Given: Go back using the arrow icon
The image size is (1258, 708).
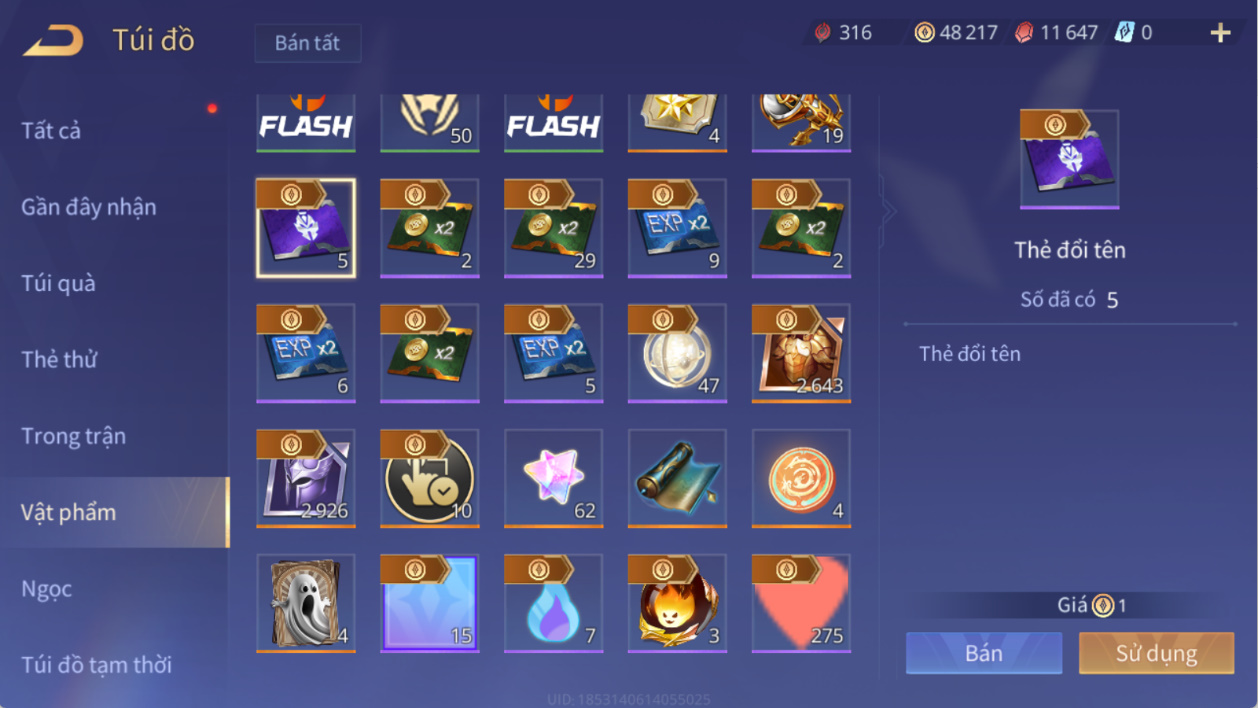Looking at the screenshot, I should (x=54, y=40).
